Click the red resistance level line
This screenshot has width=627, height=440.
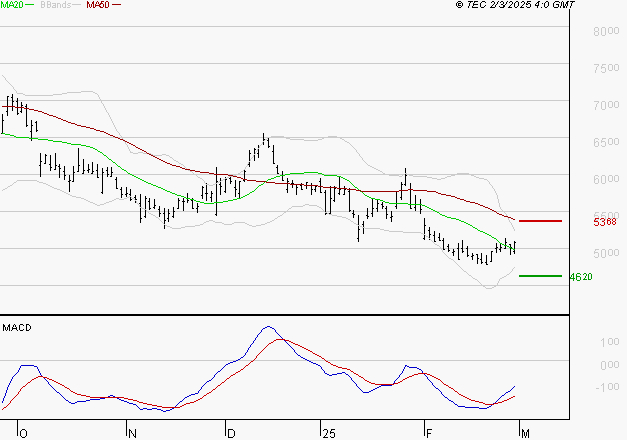pos(540,221)
